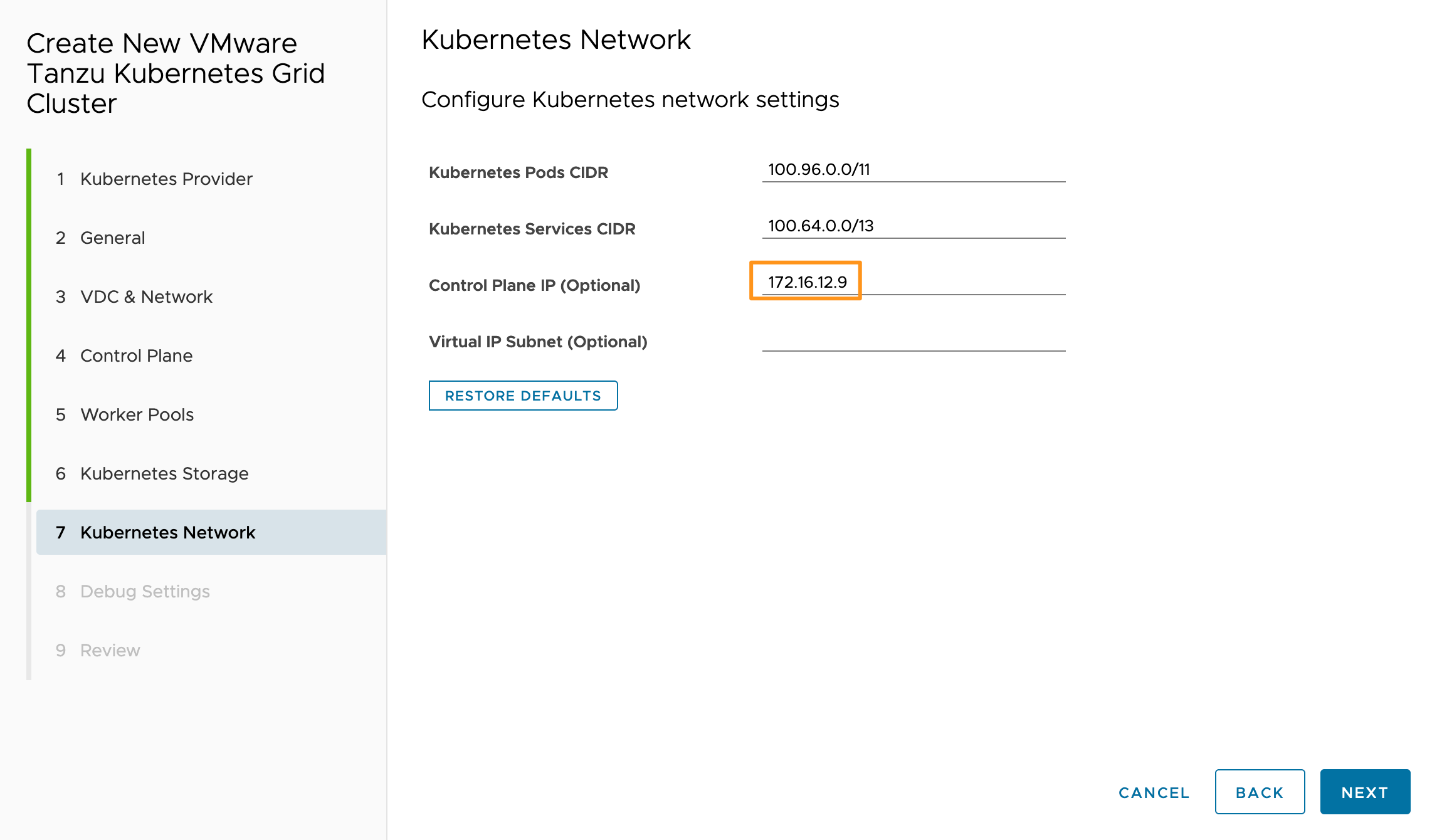
Task: Jump to Control Plane step
Action: [124, 355]
